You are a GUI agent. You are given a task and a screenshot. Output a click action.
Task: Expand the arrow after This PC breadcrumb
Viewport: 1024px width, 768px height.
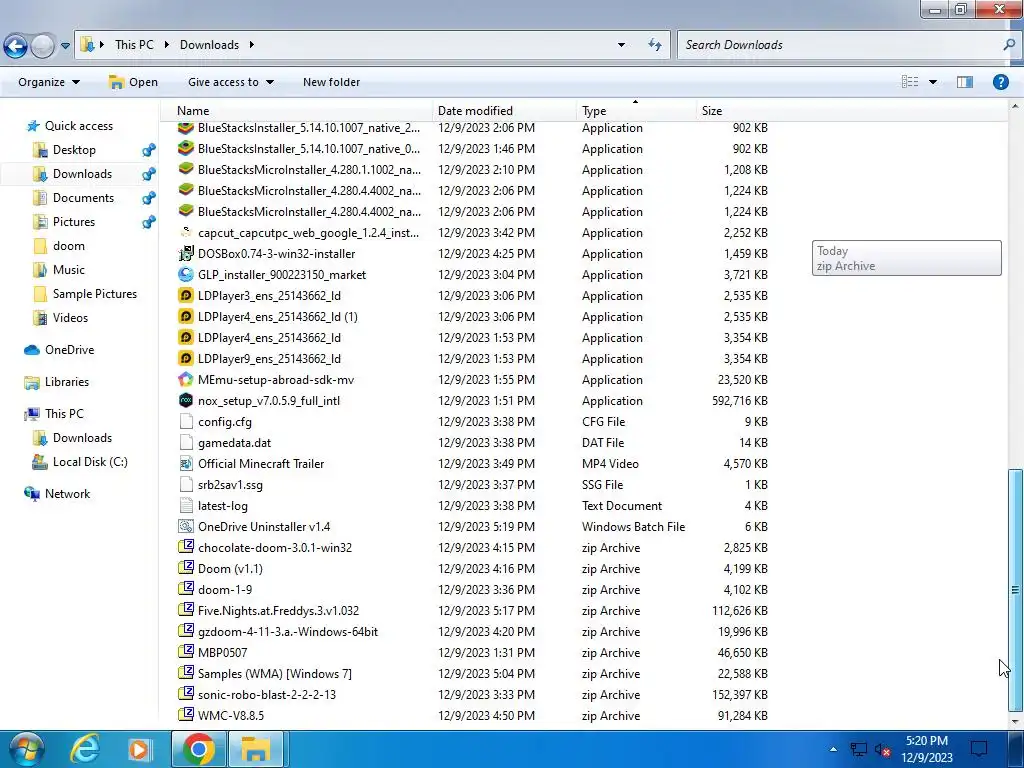(167, 45)
